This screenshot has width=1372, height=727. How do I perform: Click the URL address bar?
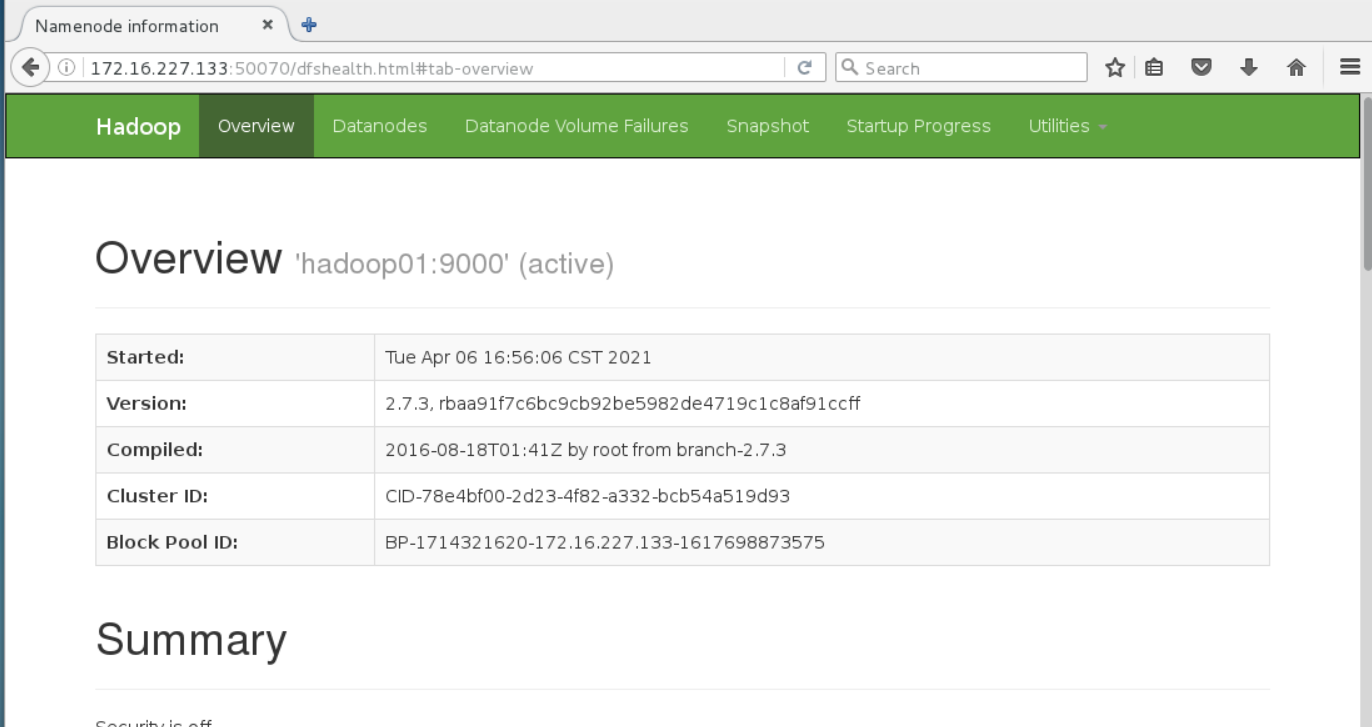click(436, 68)
